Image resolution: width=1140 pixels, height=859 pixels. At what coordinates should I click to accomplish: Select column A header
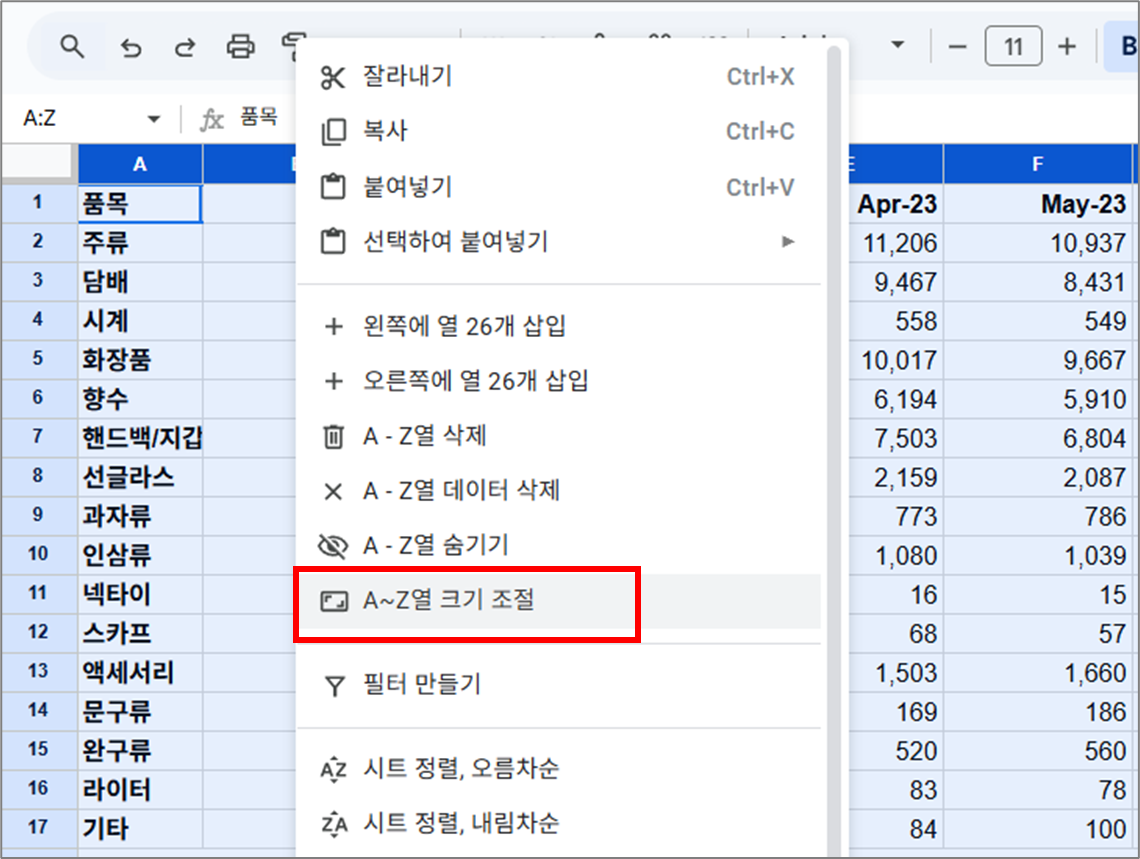point(140,164)
